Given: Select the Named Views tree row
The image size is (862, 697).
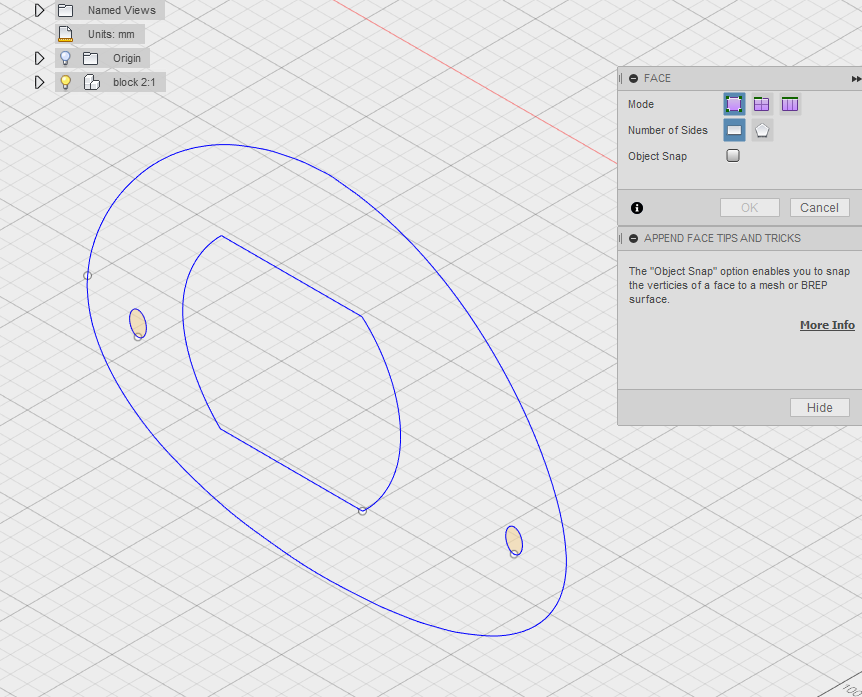Looking at the screenshot, I should click(x=109, y=10).
